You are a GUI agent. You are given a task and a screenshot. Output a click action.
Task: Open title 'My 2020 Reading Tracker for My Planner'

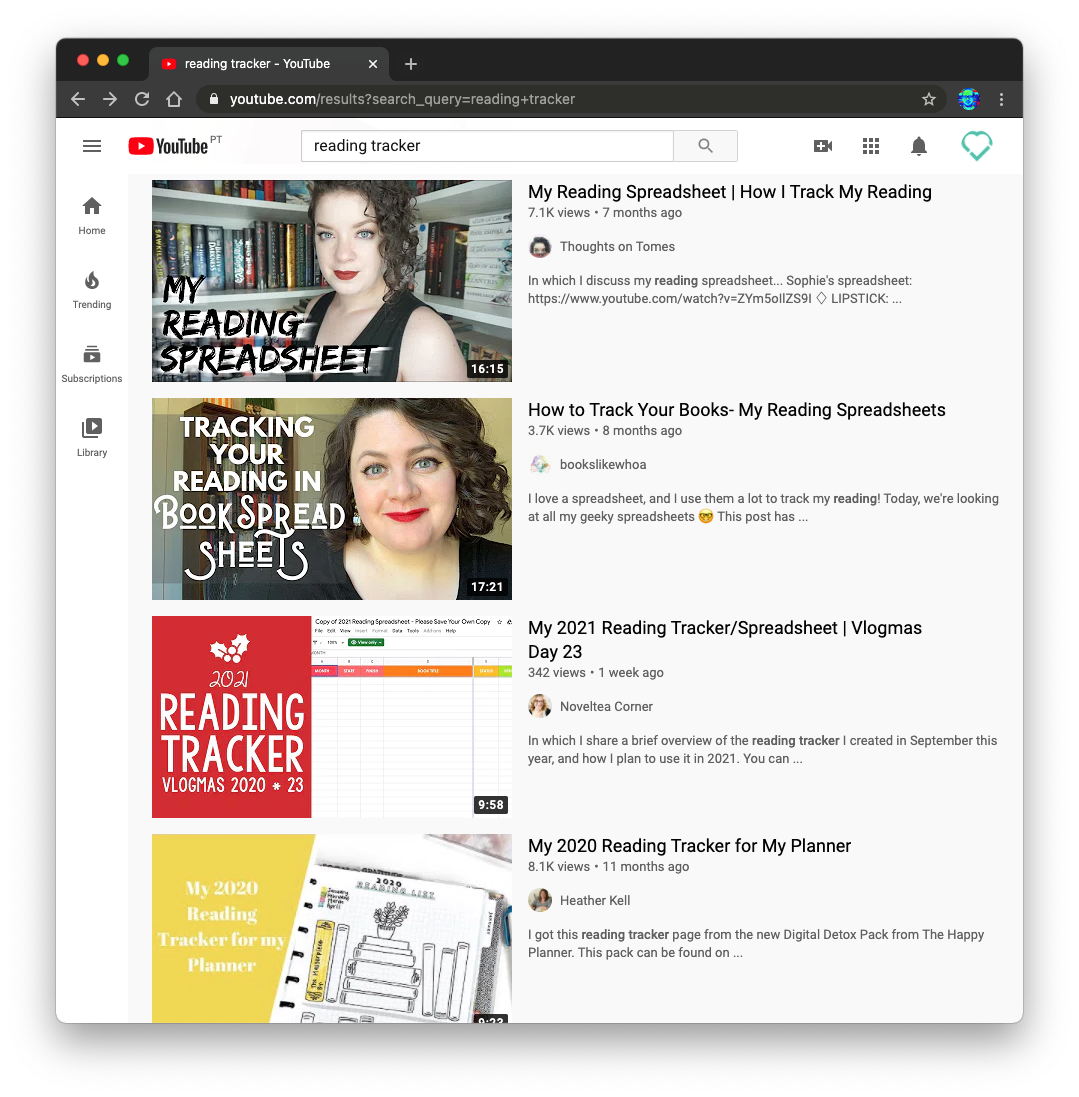tap(689, 846)
